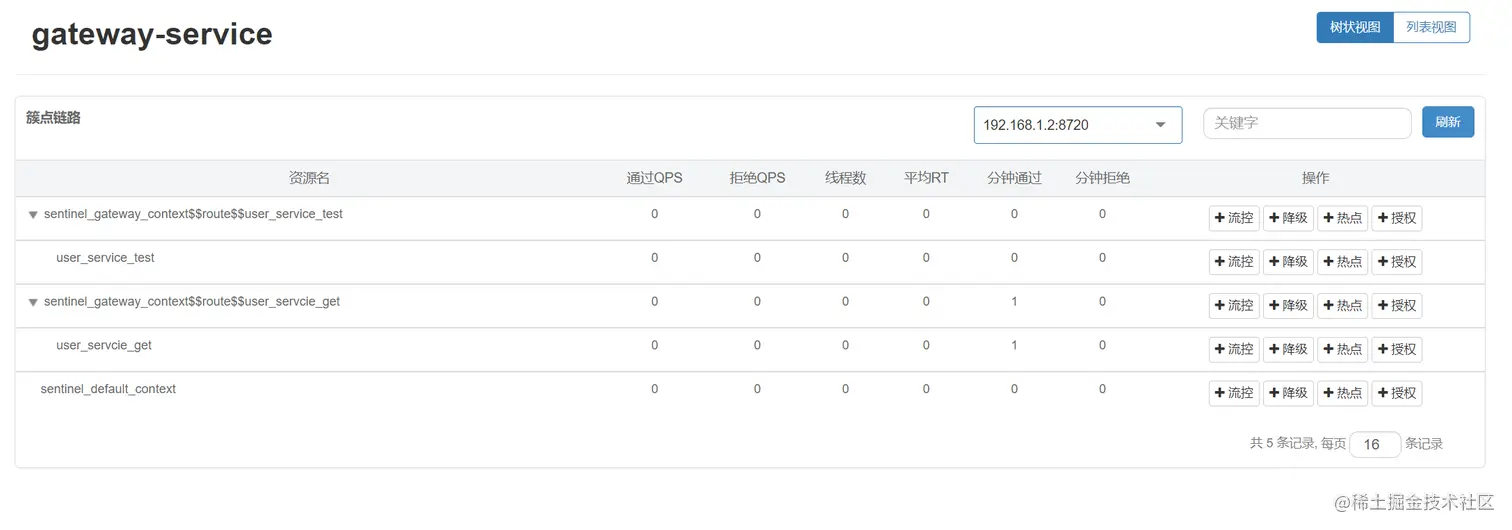Image resolution: width=1512 pixels, height=530 pixels.
Task: Click the 线程数 column header
Action: (845, 178)
